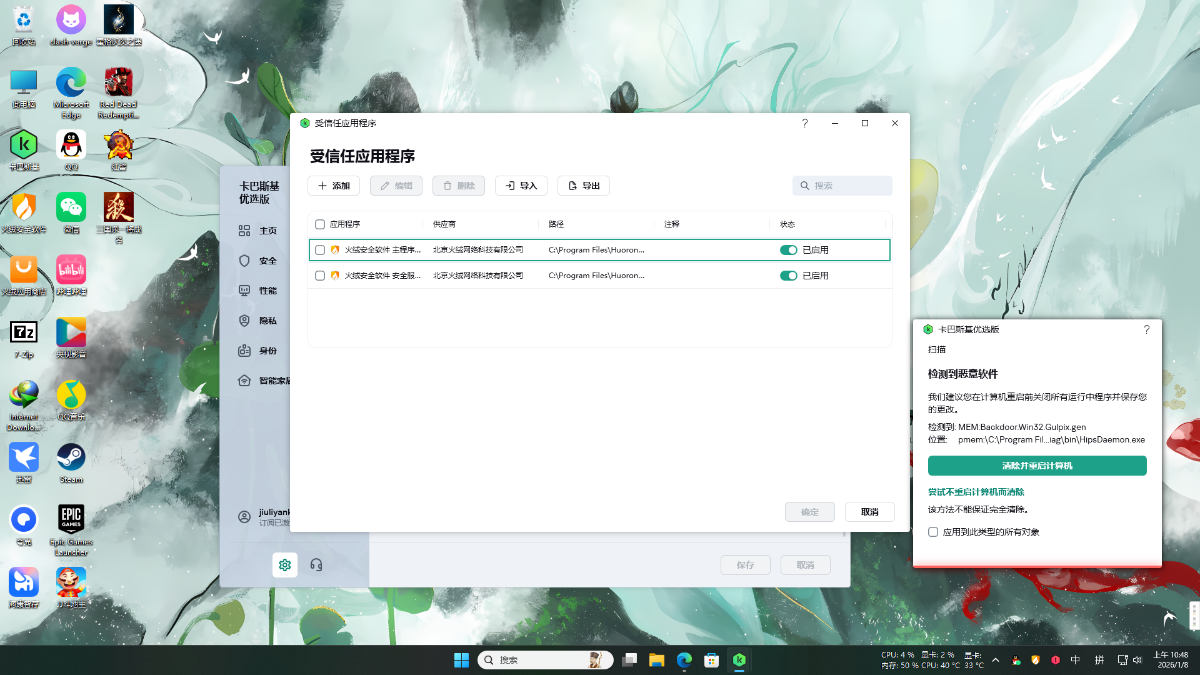1200x675 pixels.
Task: Open the QQ Music desktop icon
Action: click(71, 400)
